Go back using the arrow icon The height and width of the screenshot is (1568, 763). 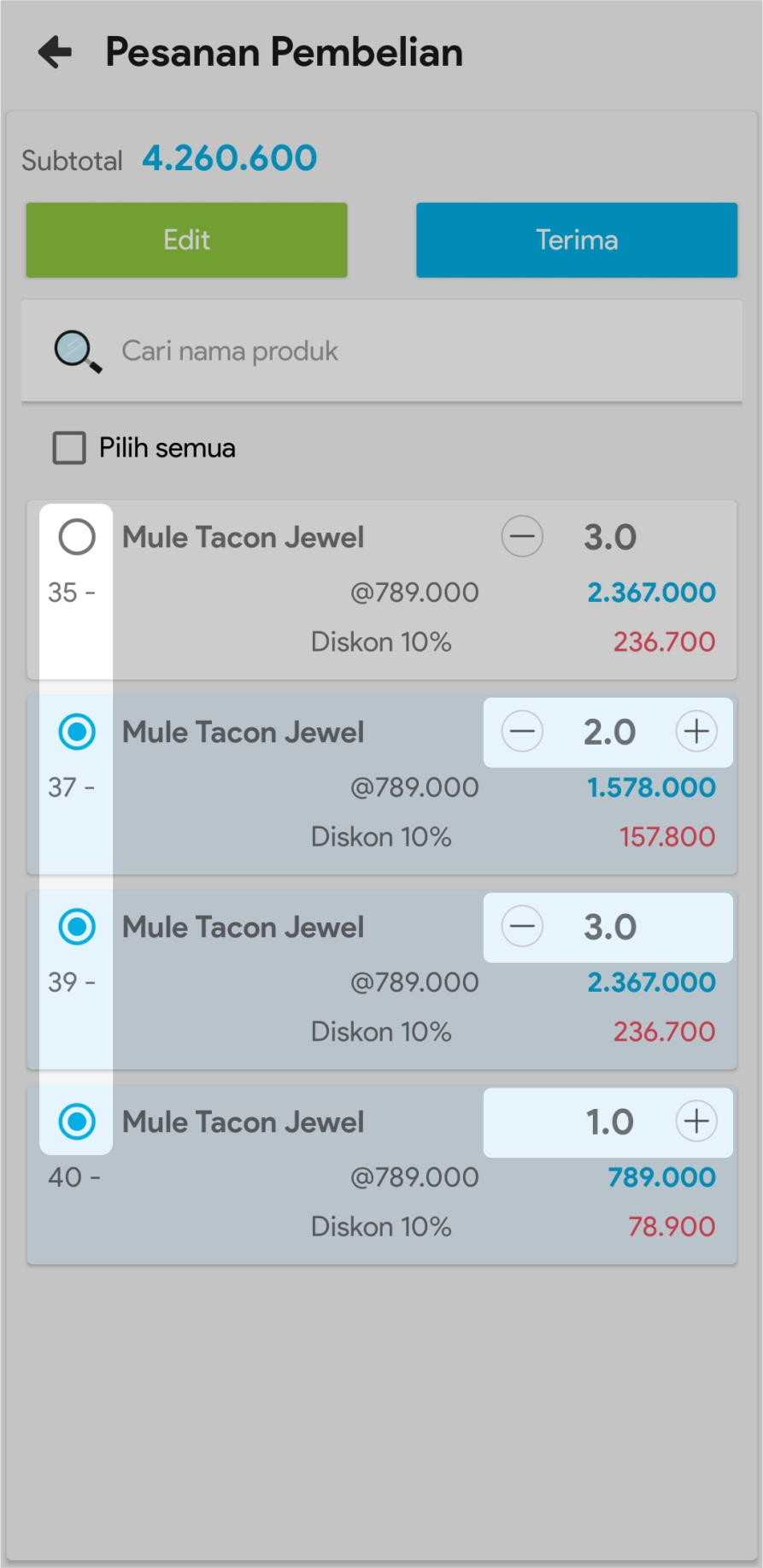56,52
